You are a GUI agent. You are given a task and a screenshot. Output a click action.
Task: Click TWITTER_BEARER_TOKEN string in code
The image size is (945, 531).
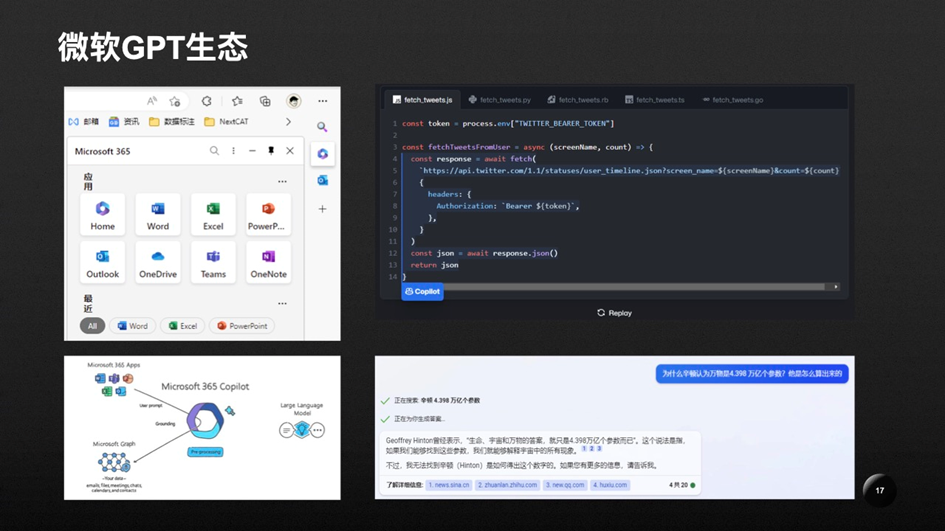point(562,124)
